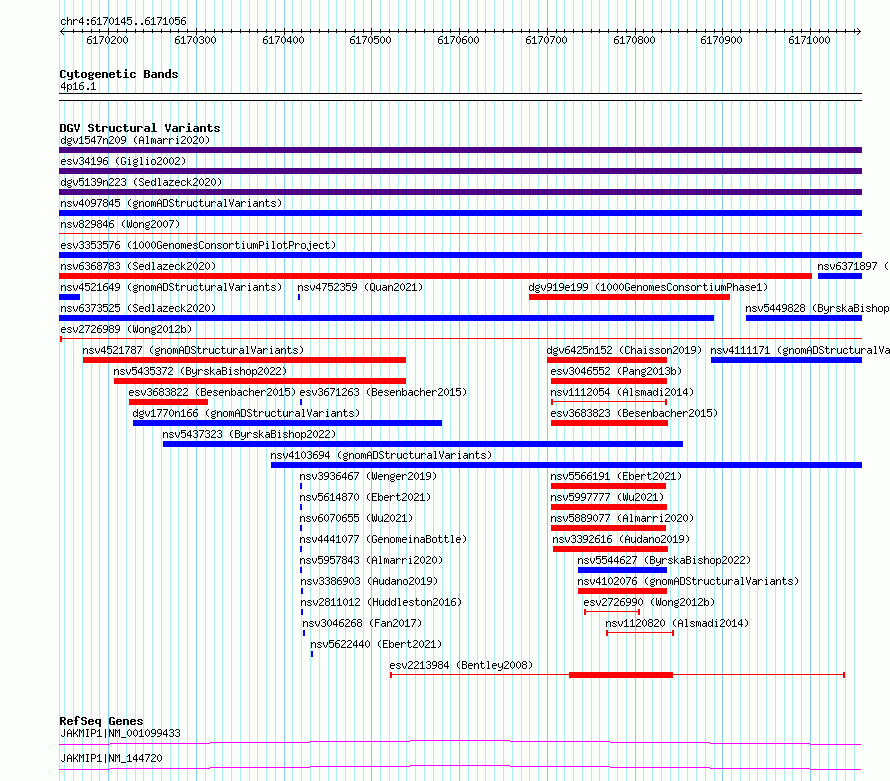
Task: Click nsv5544627 (ByrskaBishop2022) label
Action: [664, 560]
